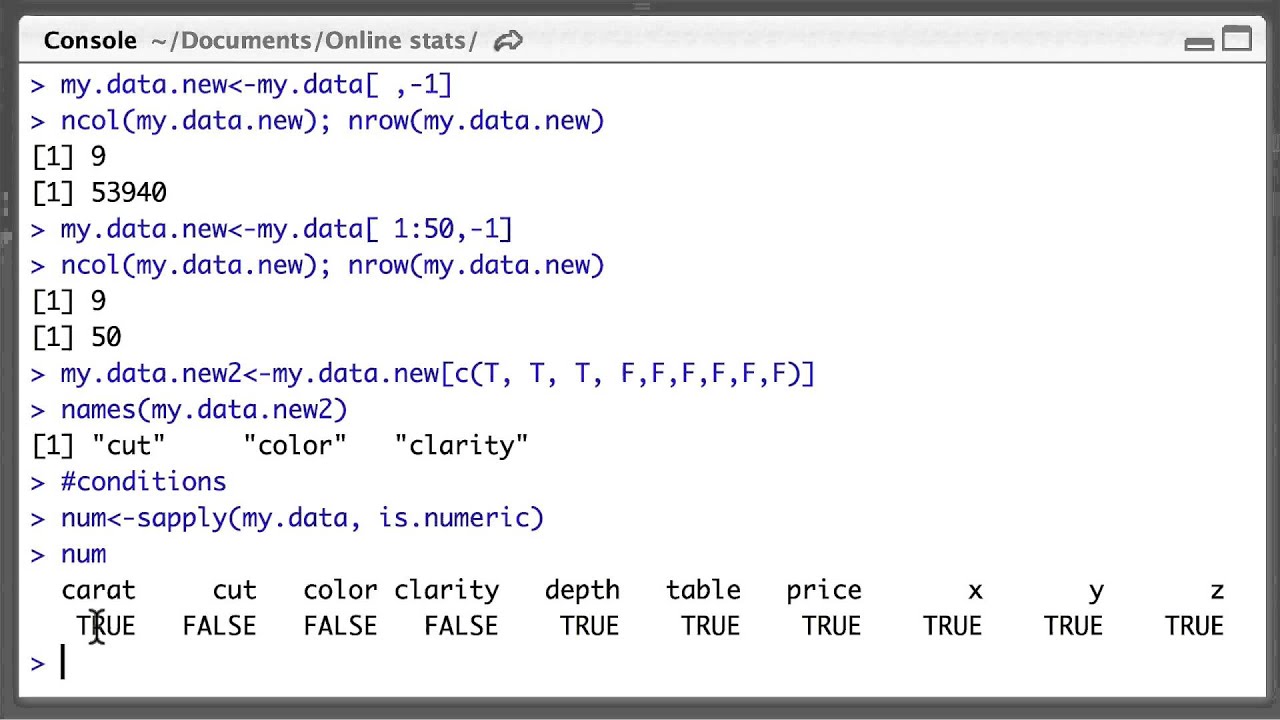Click the TRUE value under price
This screenshot has width=1280, height=720.
point(831,626)
